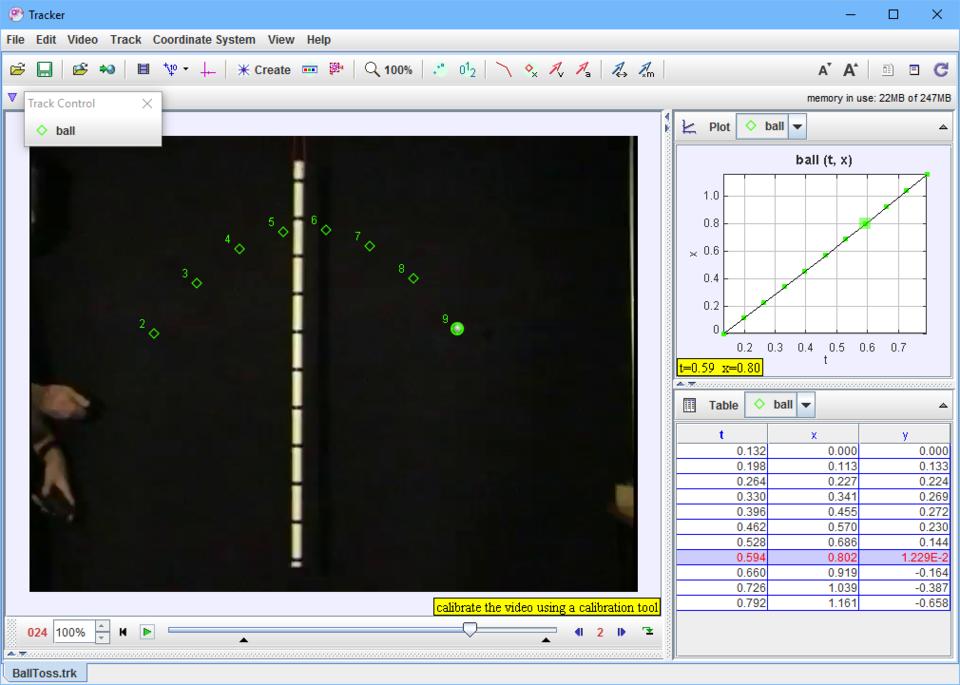Open the Table ball track dropdown
This screenshot has height=685, width=960.
click(805, 405)
